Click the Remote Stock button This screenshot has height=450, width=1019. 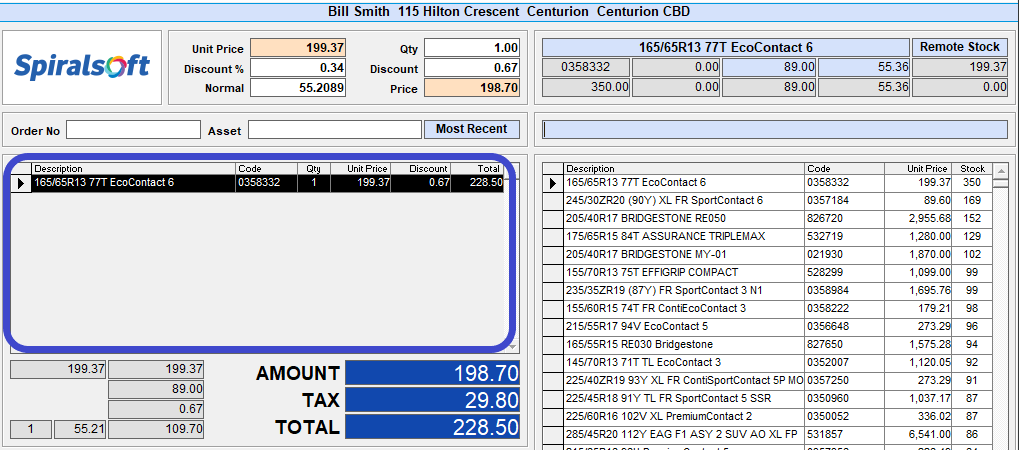coord(959,47)
